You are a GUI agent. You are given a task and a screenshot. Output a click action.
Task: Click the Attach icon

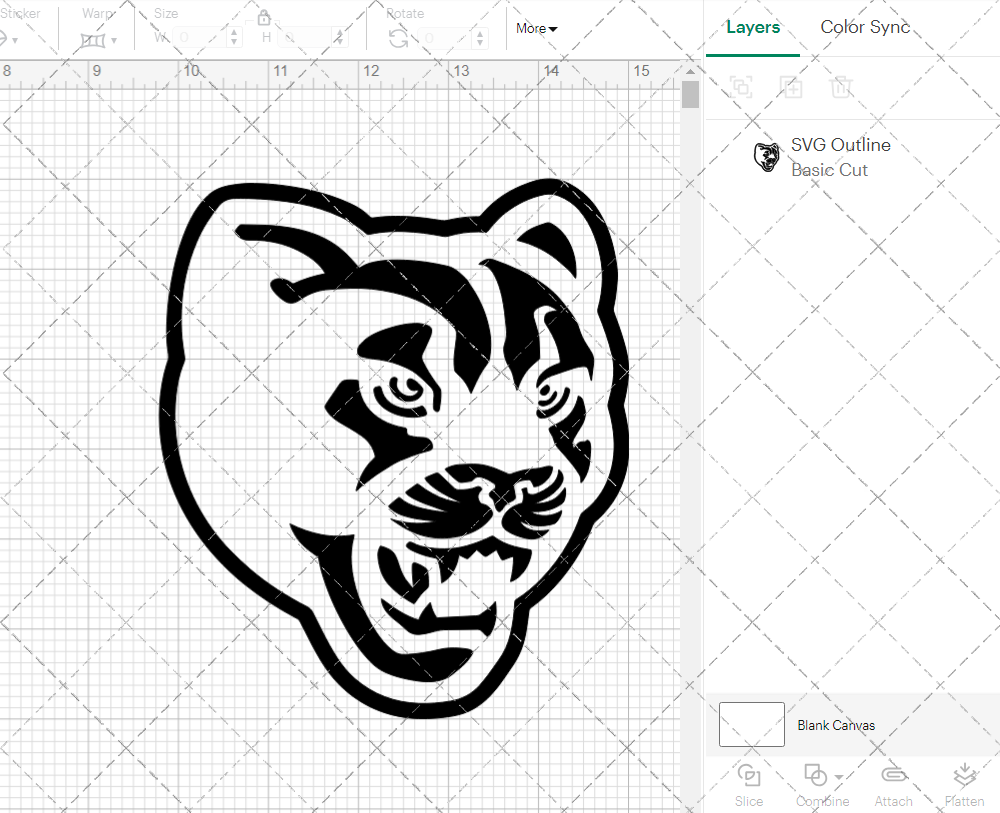[893, 777]
